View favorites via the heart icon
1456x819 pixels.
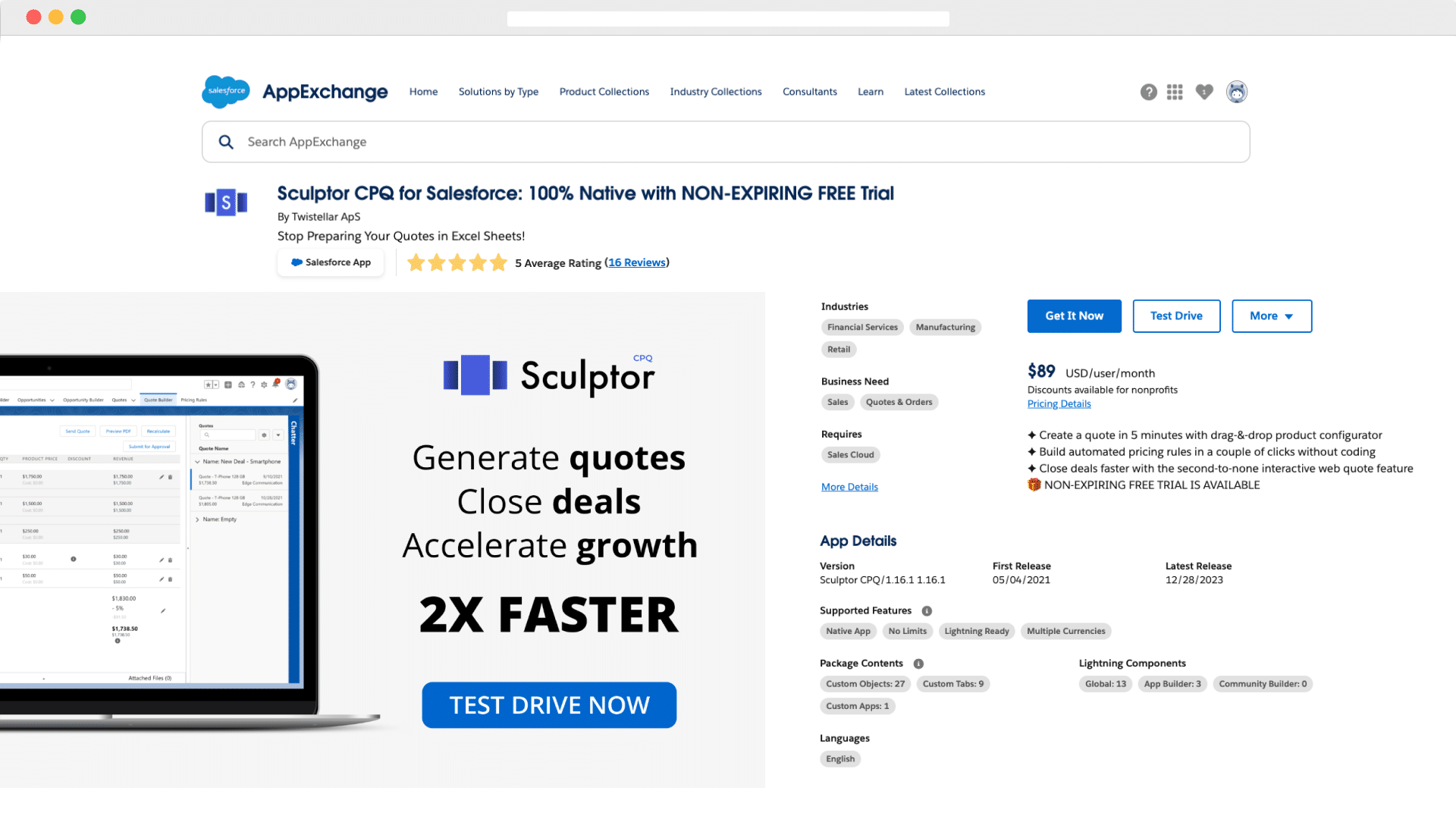coord(1203,91)
